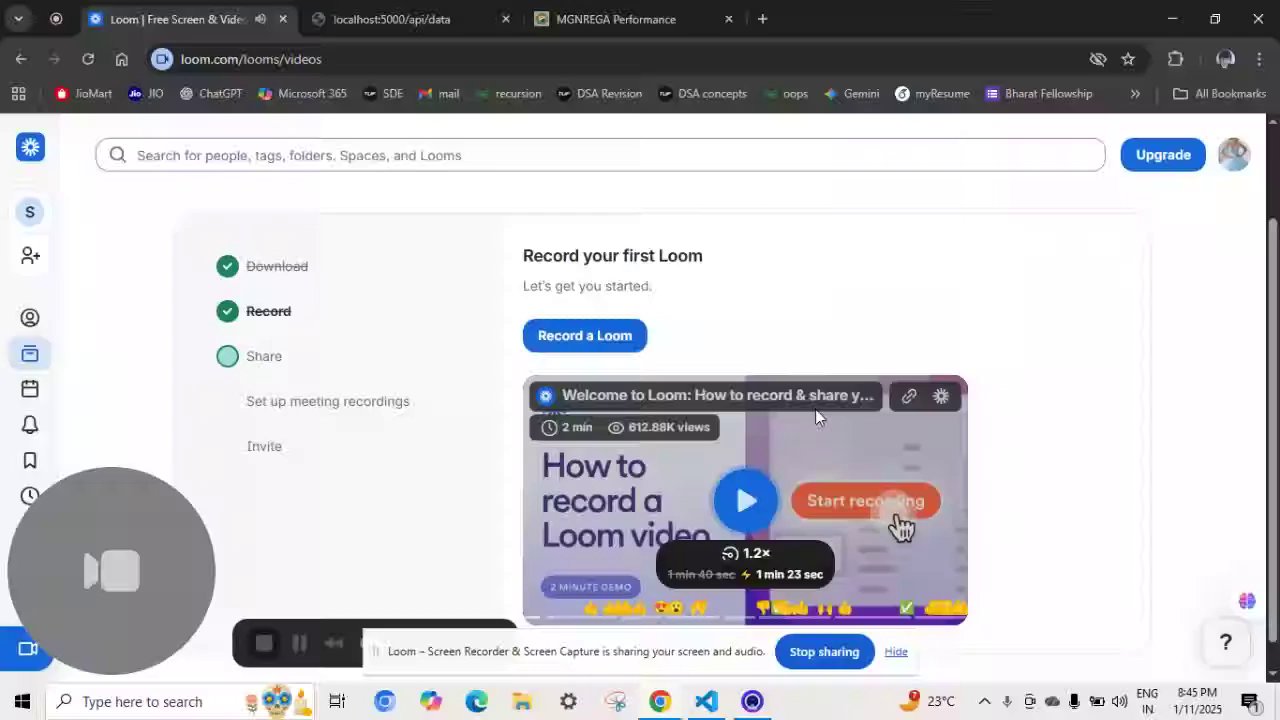Open the Meetings calendar sidebar icon
This screenshot has width=1280, height=720.
tap(30, 389)
